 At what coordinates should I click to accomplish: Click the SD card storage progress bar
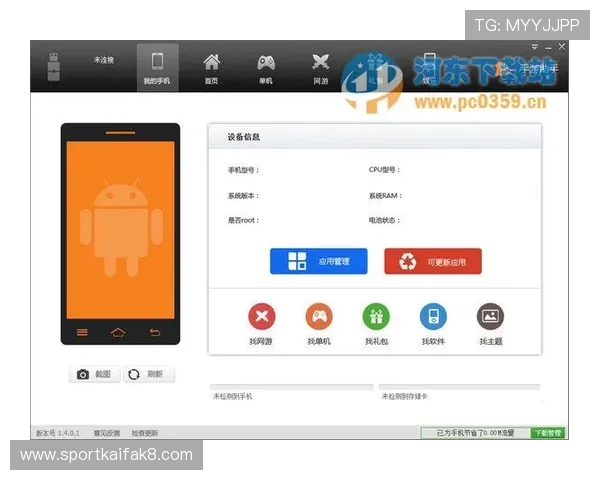[x=459, y=387]
